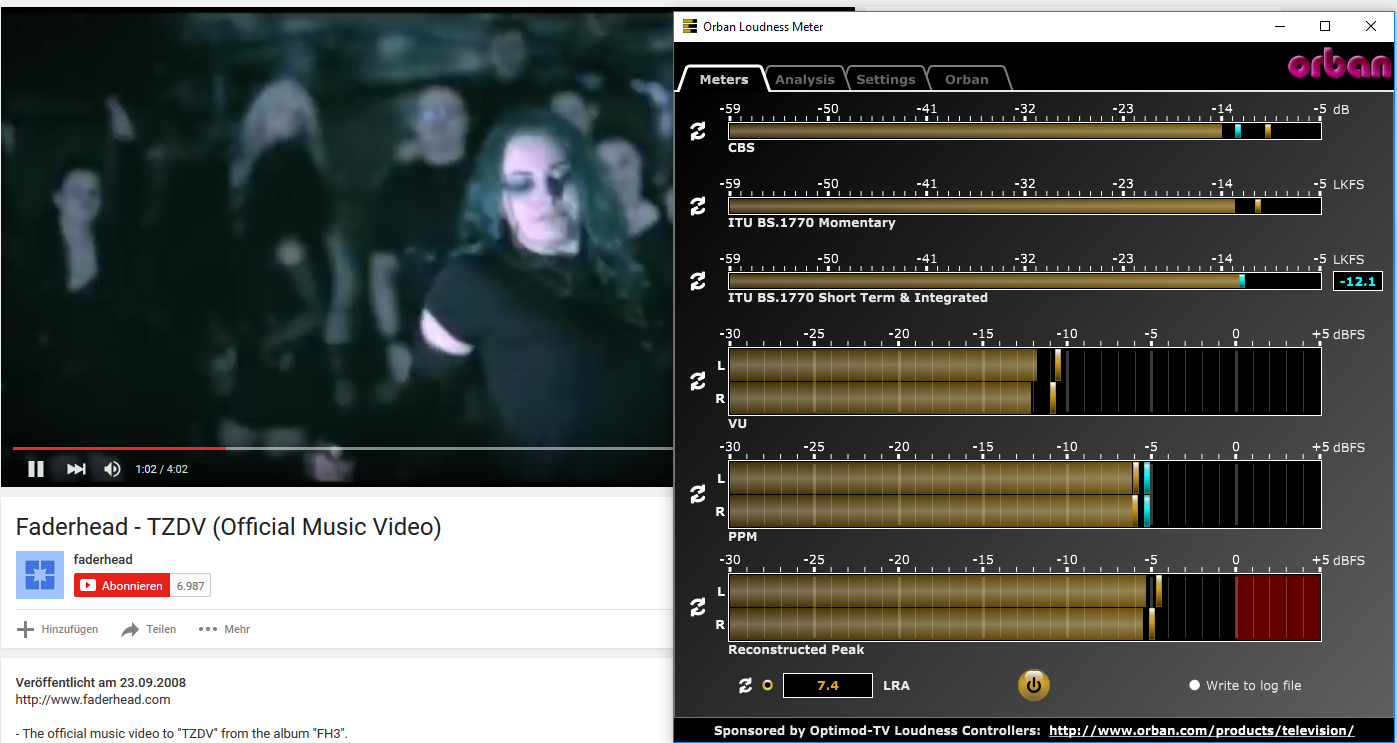The image size is (1397, 743).
Task: Reset the Reconstructed Peak meter refresh icon
Action: tap(698, 607)
